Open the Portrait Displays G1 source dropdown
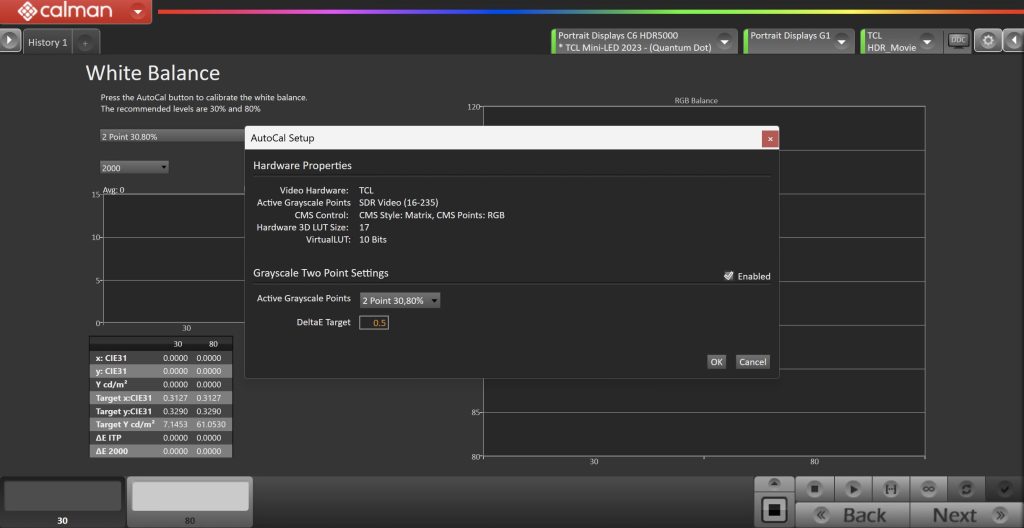 click(842, 42)
